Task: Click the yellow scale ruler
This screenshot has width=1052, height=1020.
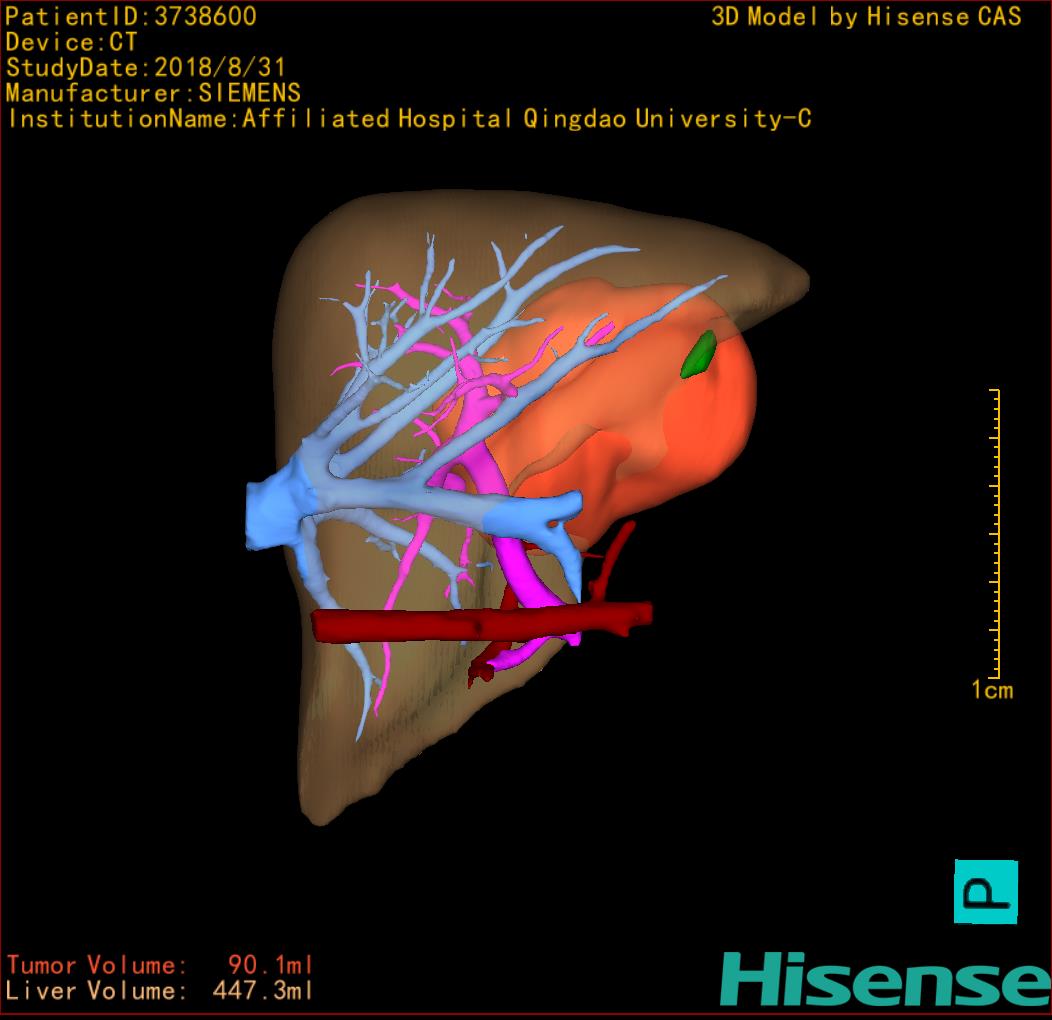Action: point(996,532)
